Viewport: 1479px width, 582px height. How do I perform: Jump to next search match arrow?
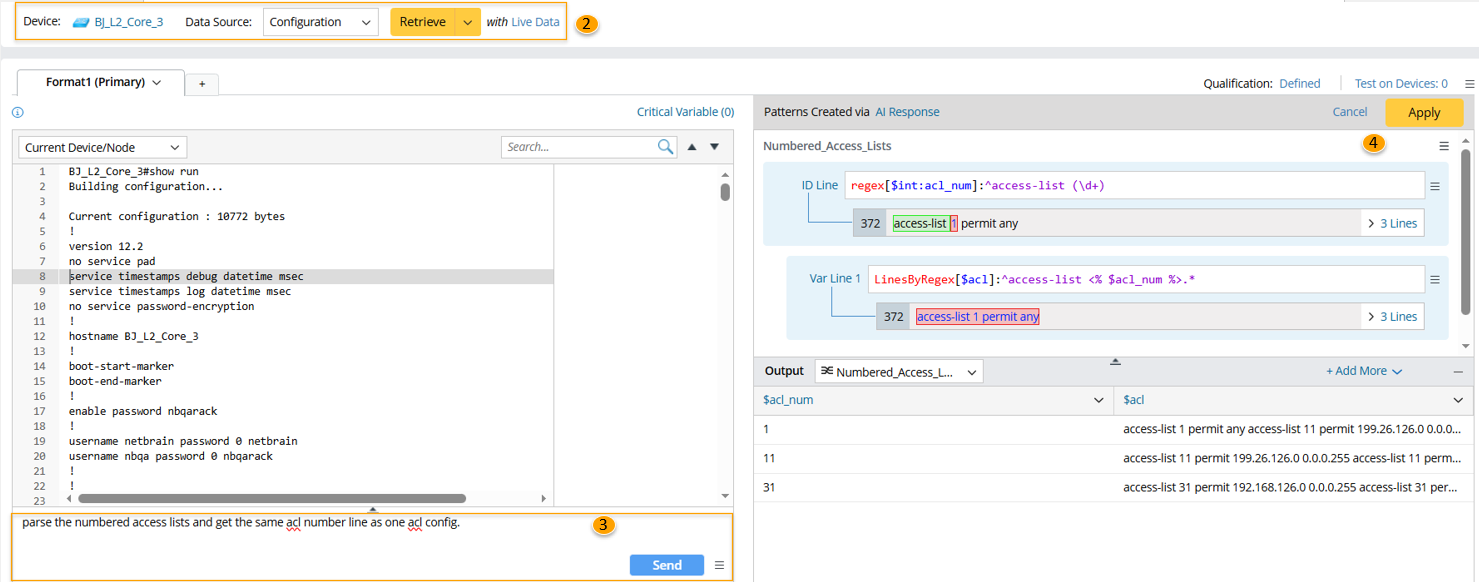(x=714, y=147)
